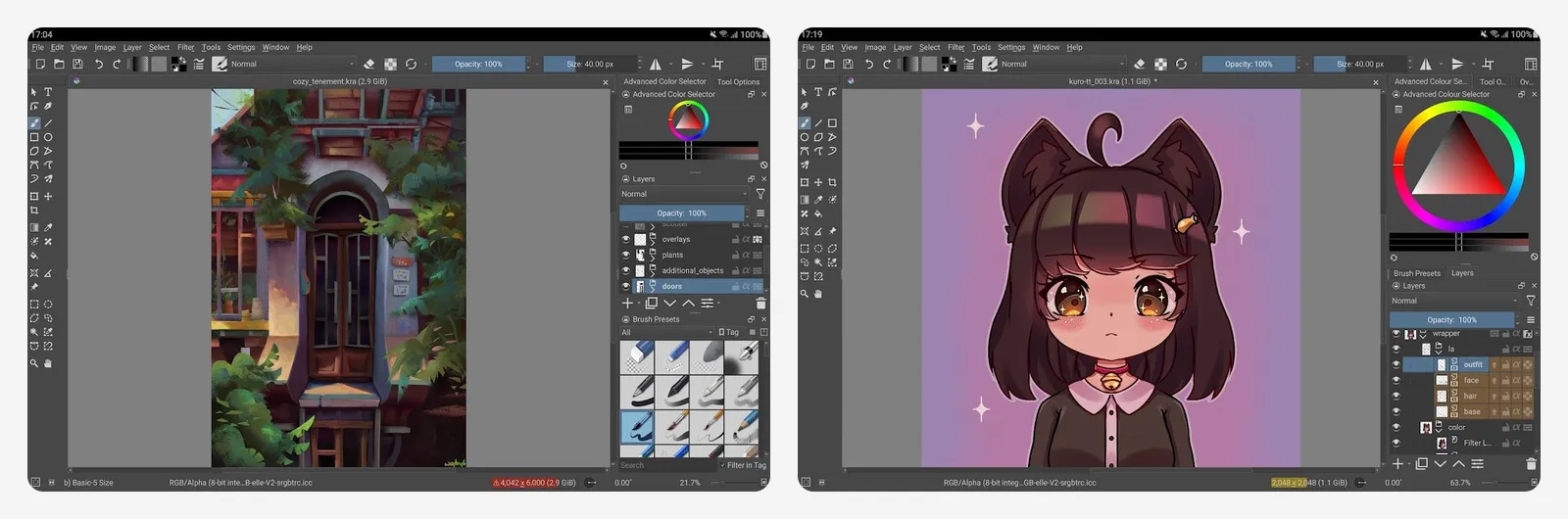Pick the Ellipse tool in left window toolbox
This screenshot has height=519, width=1568.
point(48,137)
